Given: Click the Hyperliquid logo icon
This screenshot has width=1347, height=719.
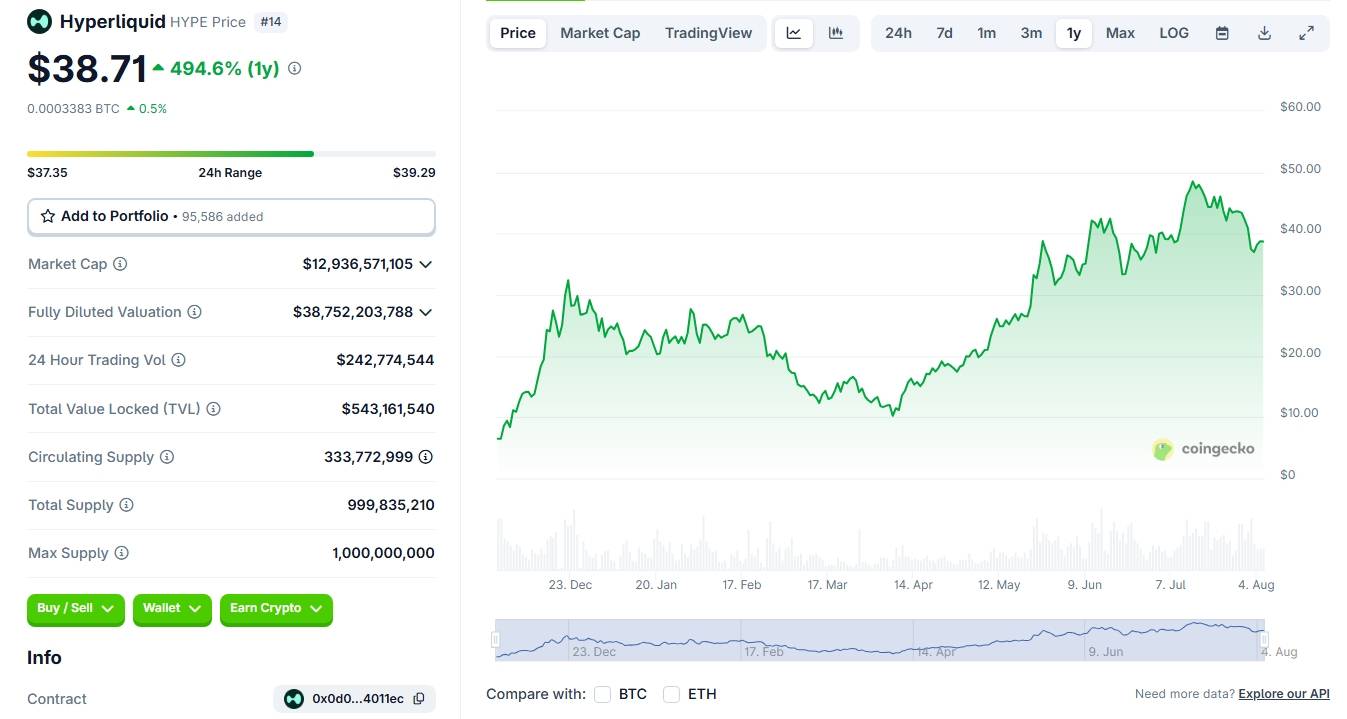Looking at the screenshot, I should pos(39,21).
